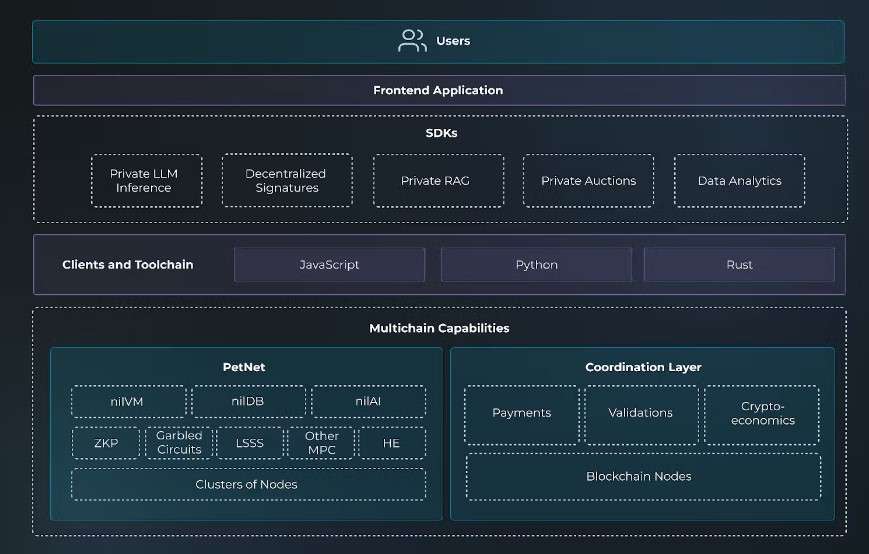Image resolution: width=869 pixels, height=554 pixels.
Task: Select the Other MPC box
Action: 321,443
